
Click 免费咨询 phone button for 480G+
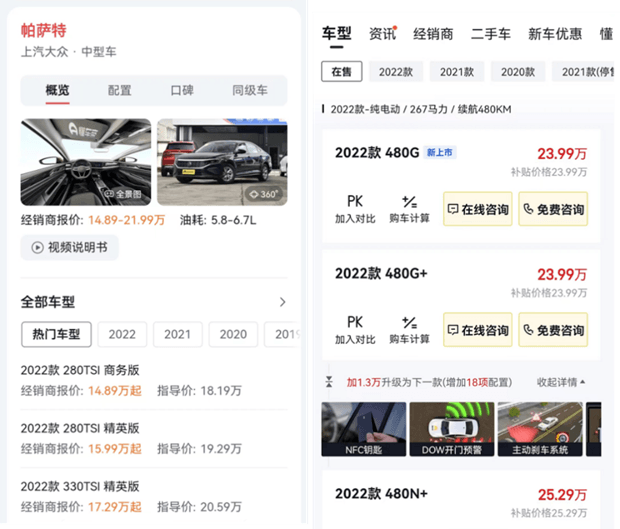point(553,330)
